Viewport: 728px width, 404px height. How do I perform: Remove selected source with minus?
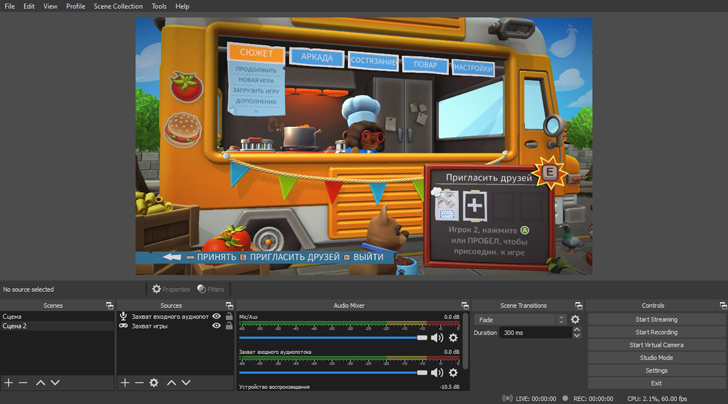pyautogui.click(x=139, y=383)
